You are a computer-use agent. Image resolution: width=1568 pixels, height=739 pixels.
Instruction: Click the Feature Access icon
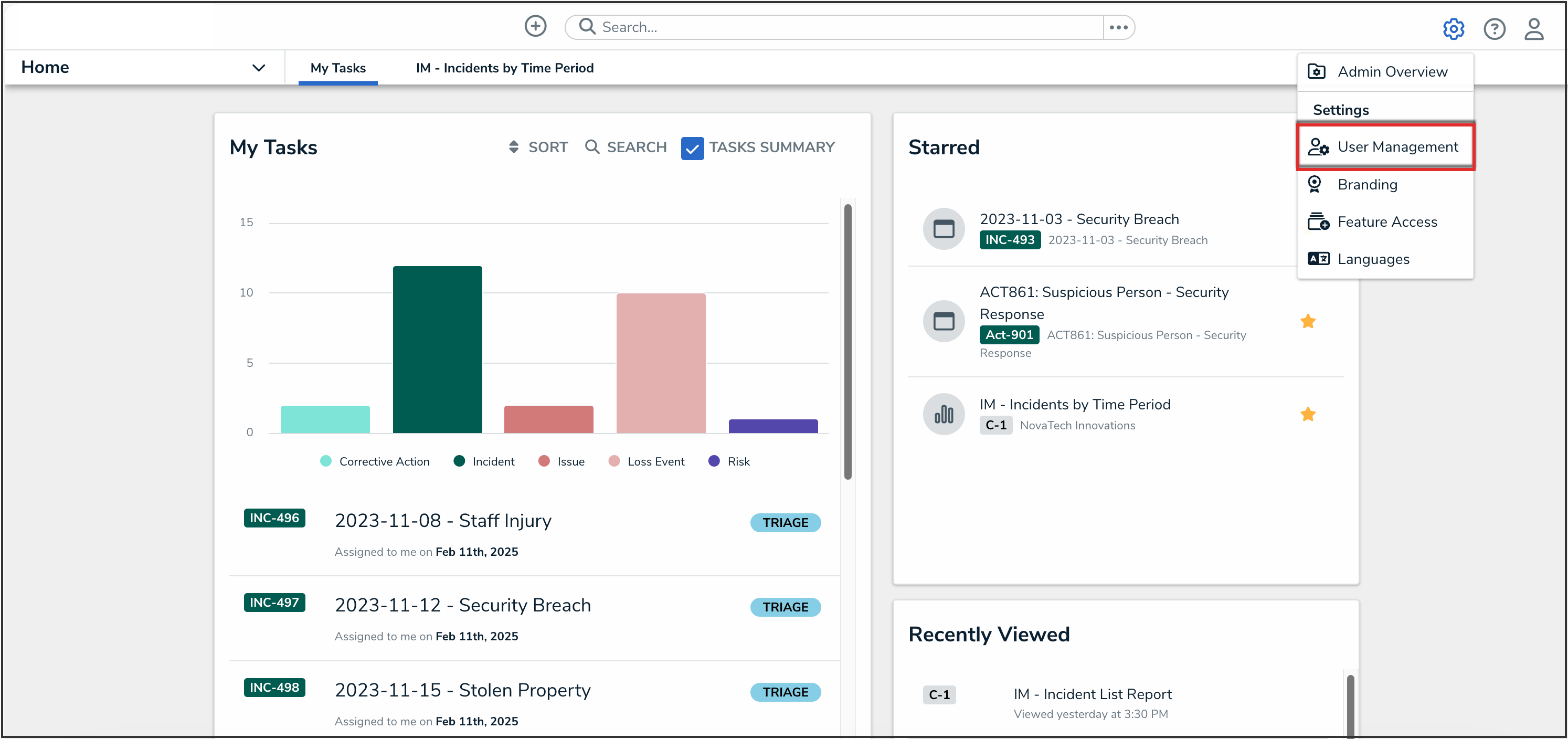1318,221
